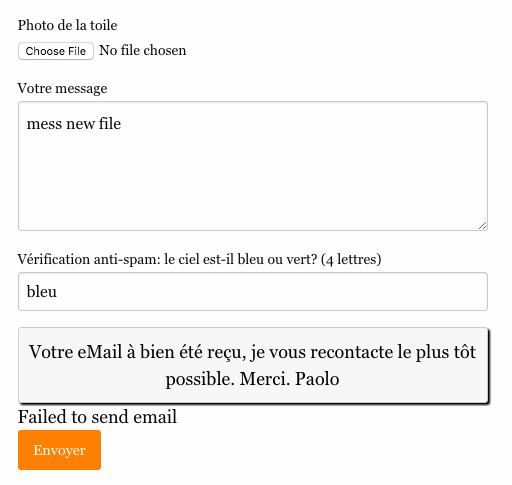Click the word vert in the anti-spam question

pyautogui.click(x=300, y=259)
